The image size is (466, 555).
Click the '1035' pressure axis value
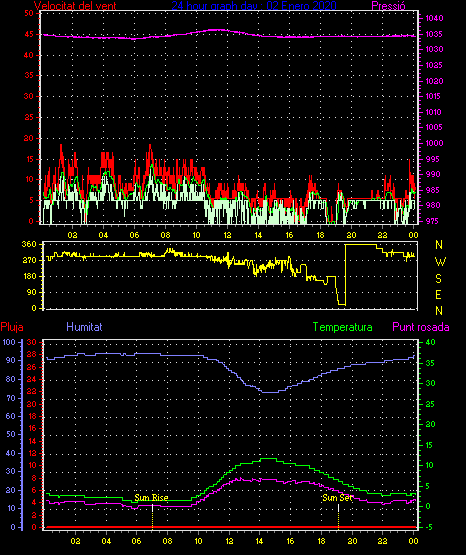434,34
